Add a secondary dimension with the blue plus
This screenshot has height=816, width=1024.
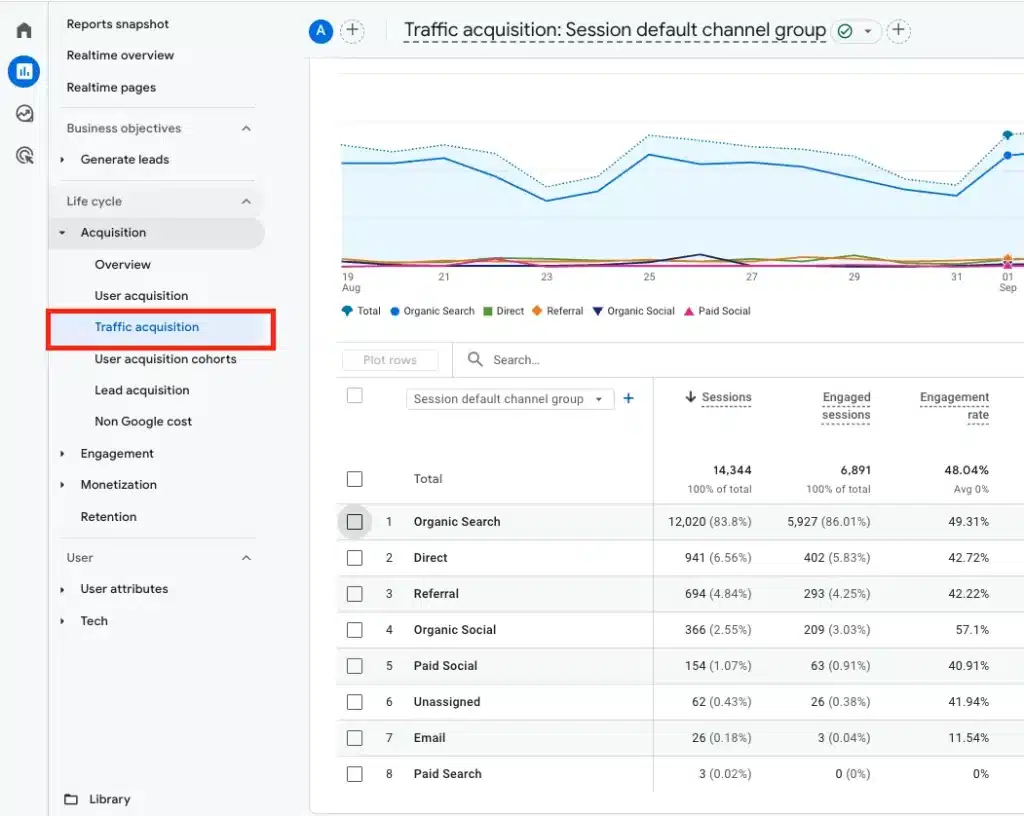(x=629, y=398)
